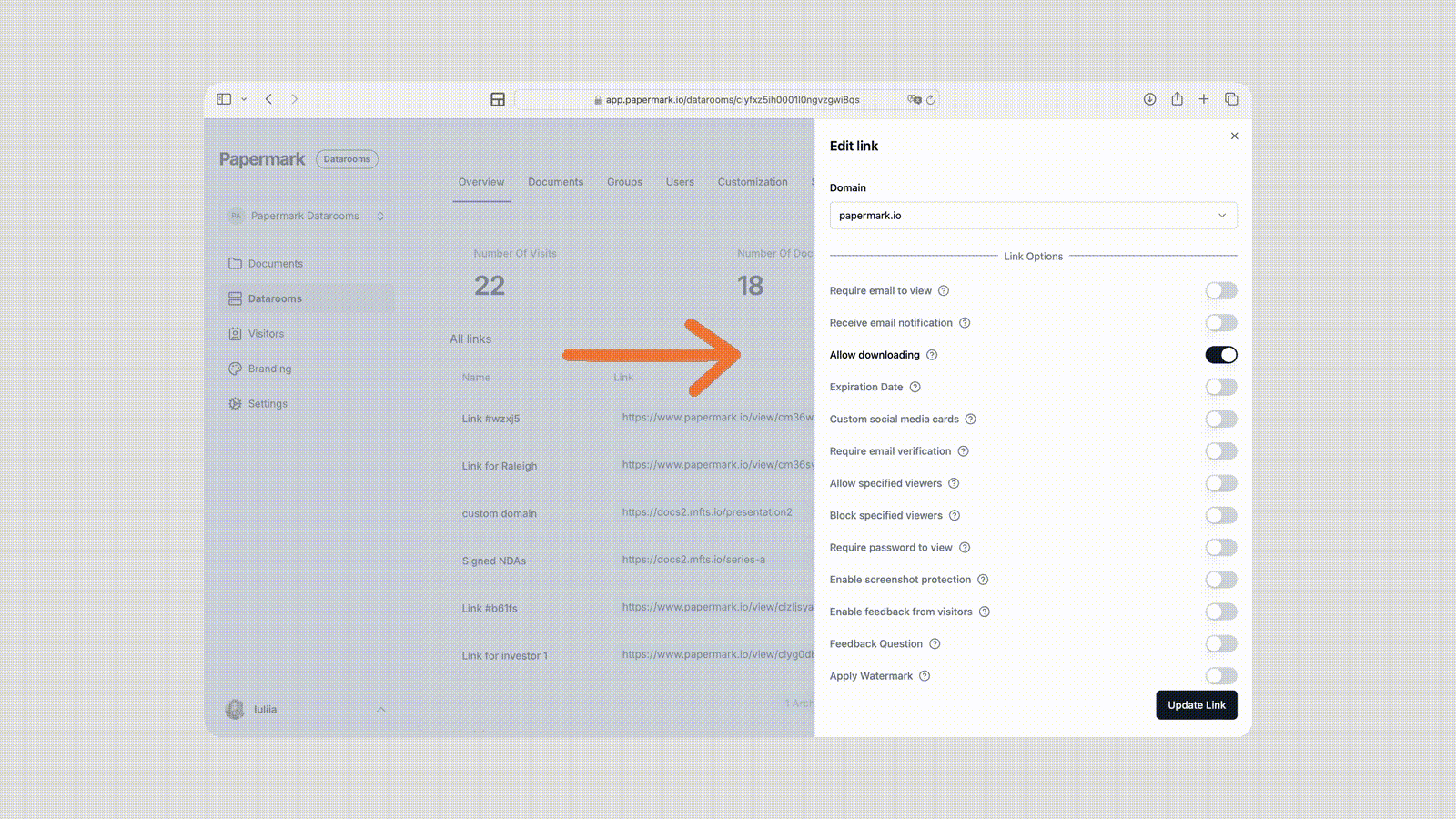This screenshot has height=819, width=1456.
Task: Enable Require email to view toggle
Action: coord(1221,291)
